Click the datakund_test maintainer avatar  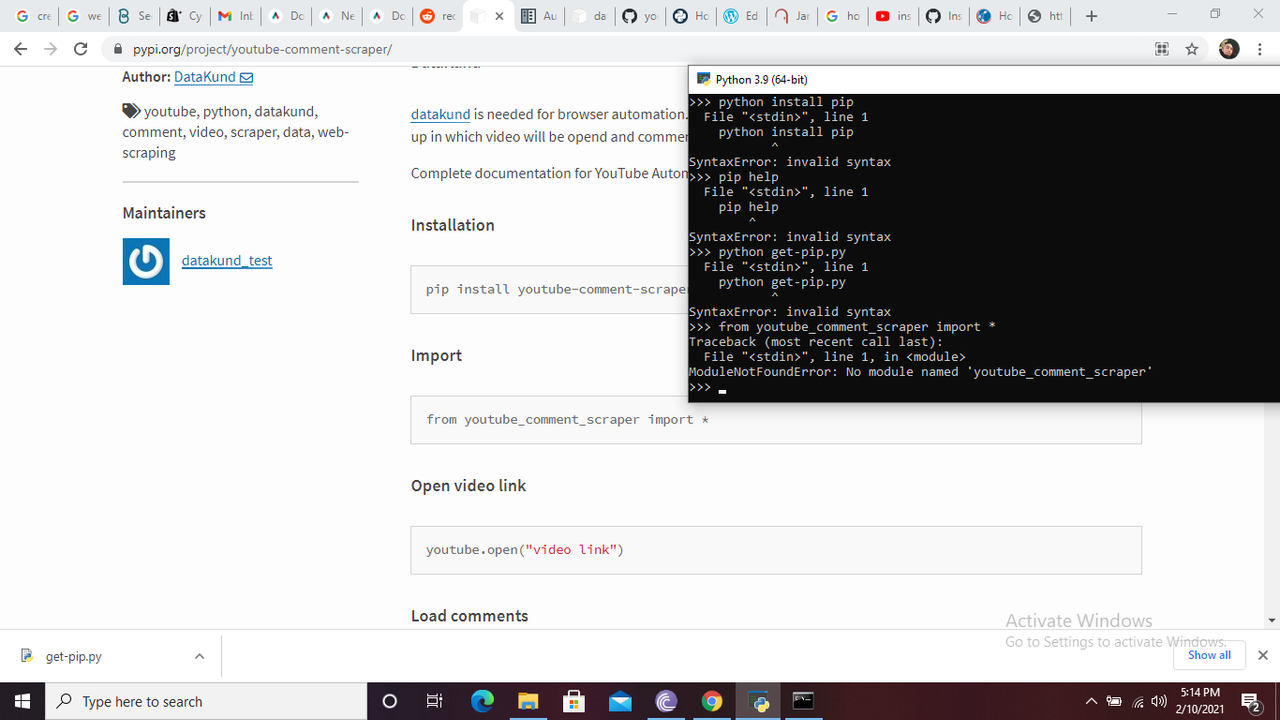click(146, 261)
